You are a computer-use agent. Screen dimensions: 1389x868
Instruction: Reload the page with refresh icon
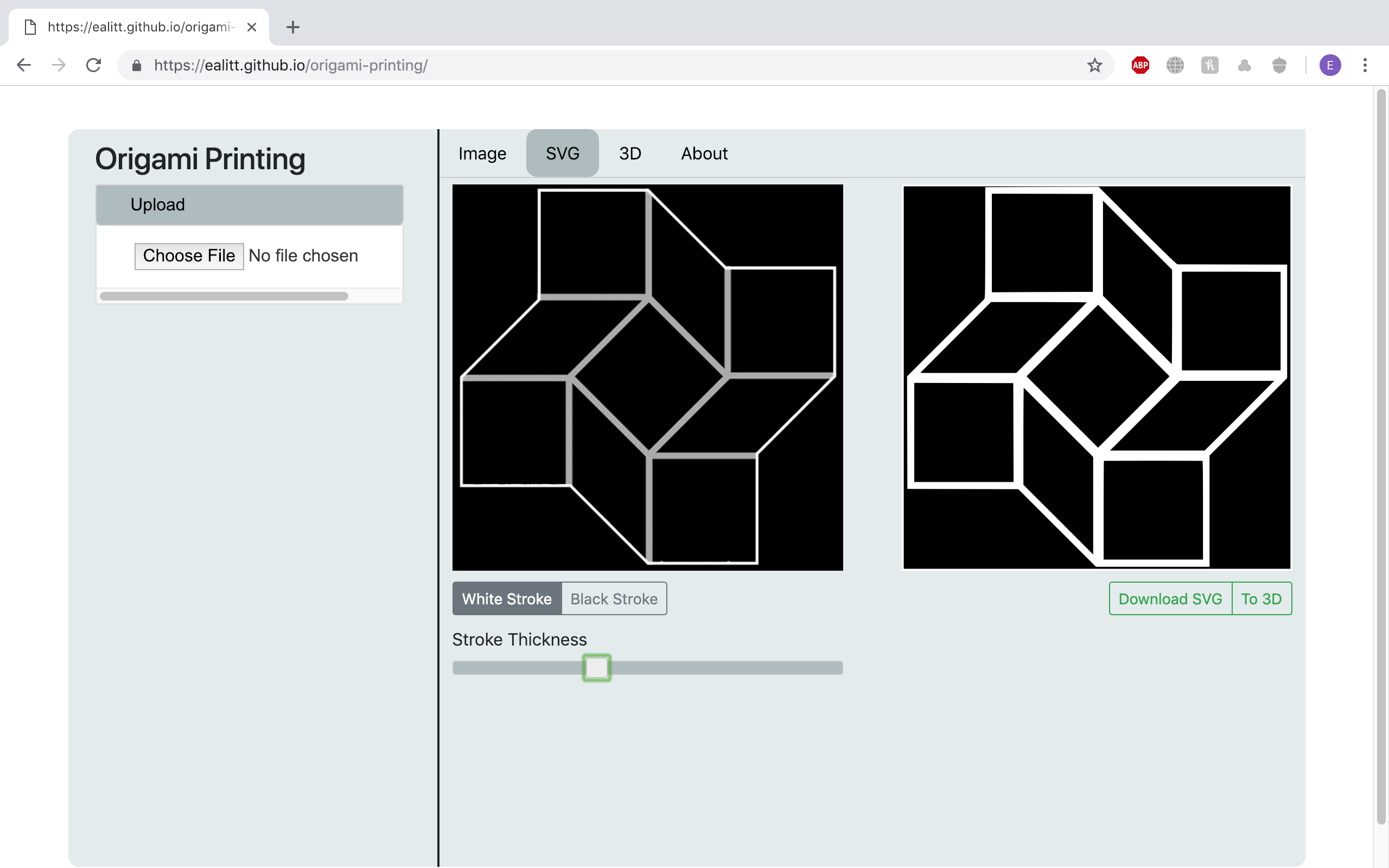point(93,65)
